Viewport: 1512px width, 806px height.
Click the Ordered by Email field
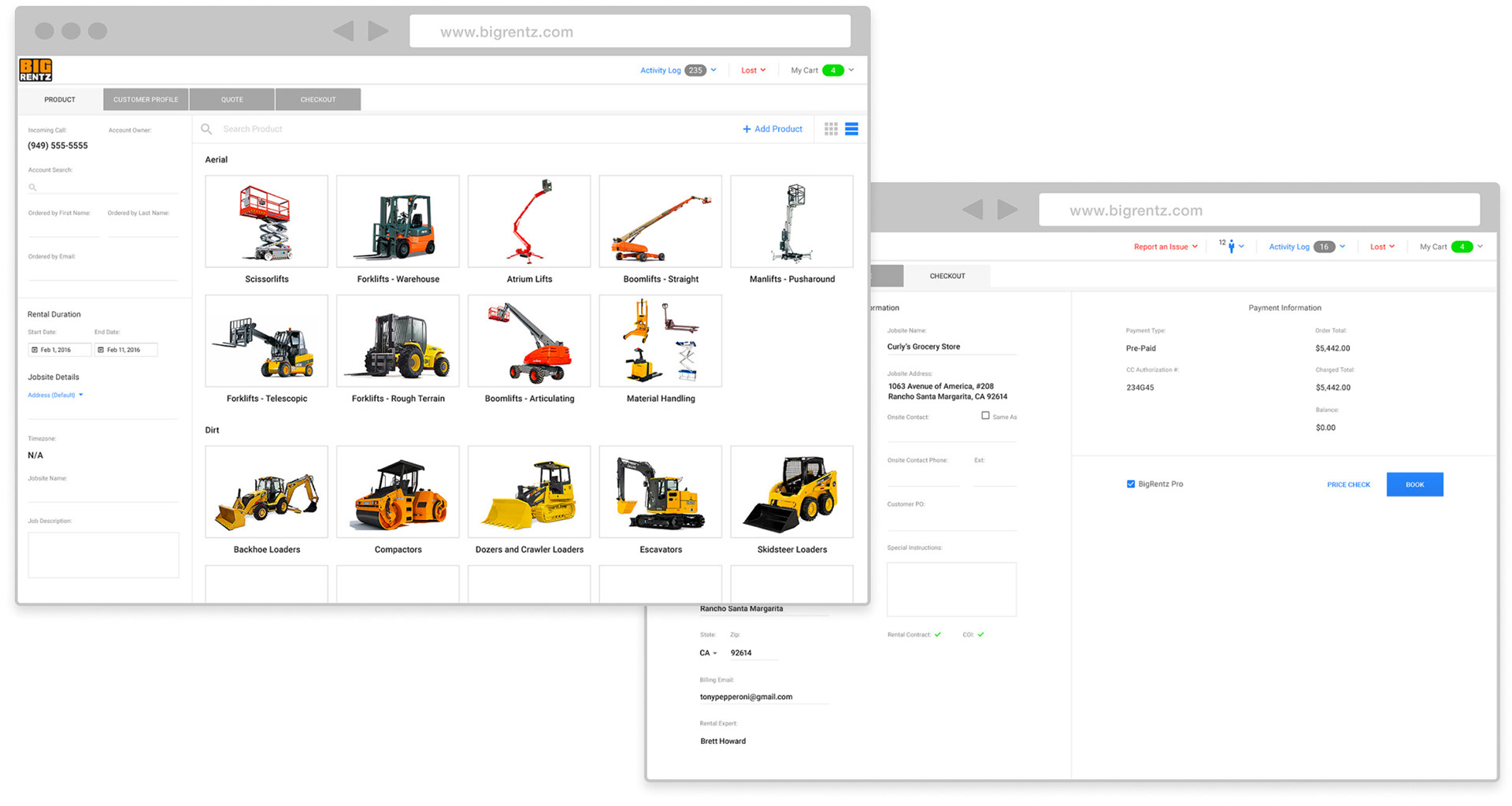pyautogui.click(x=103, y=272)
